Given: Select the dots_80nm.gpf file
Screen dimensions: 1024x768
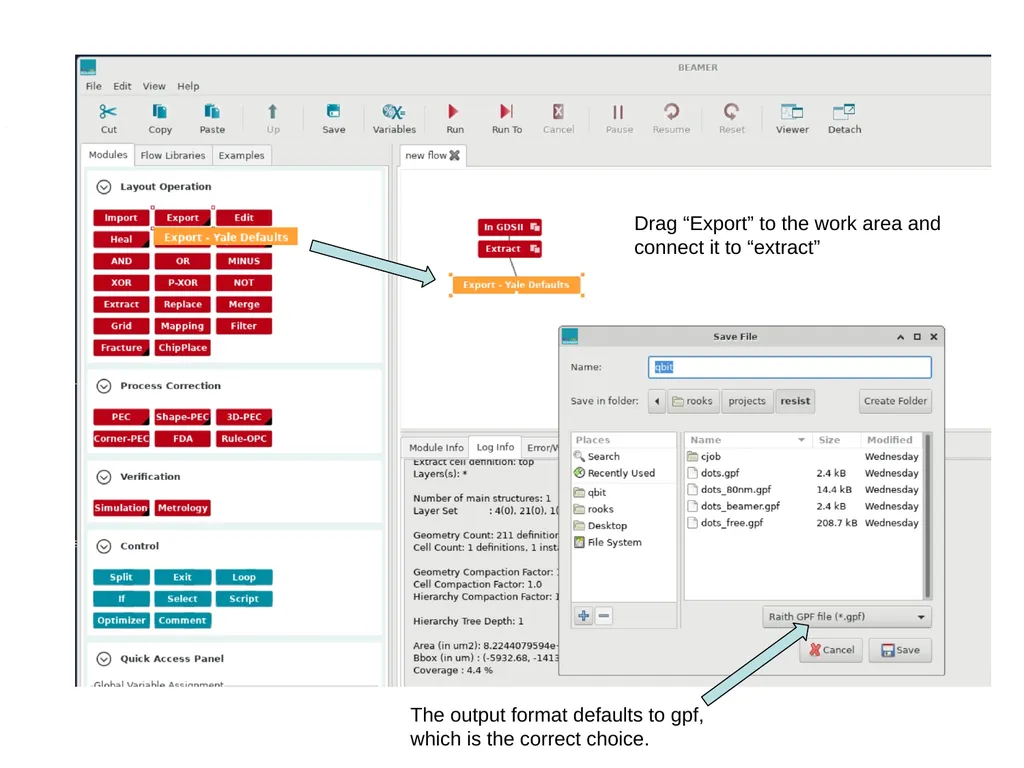Looking at the screenshot, I should (x=803, y=490).
